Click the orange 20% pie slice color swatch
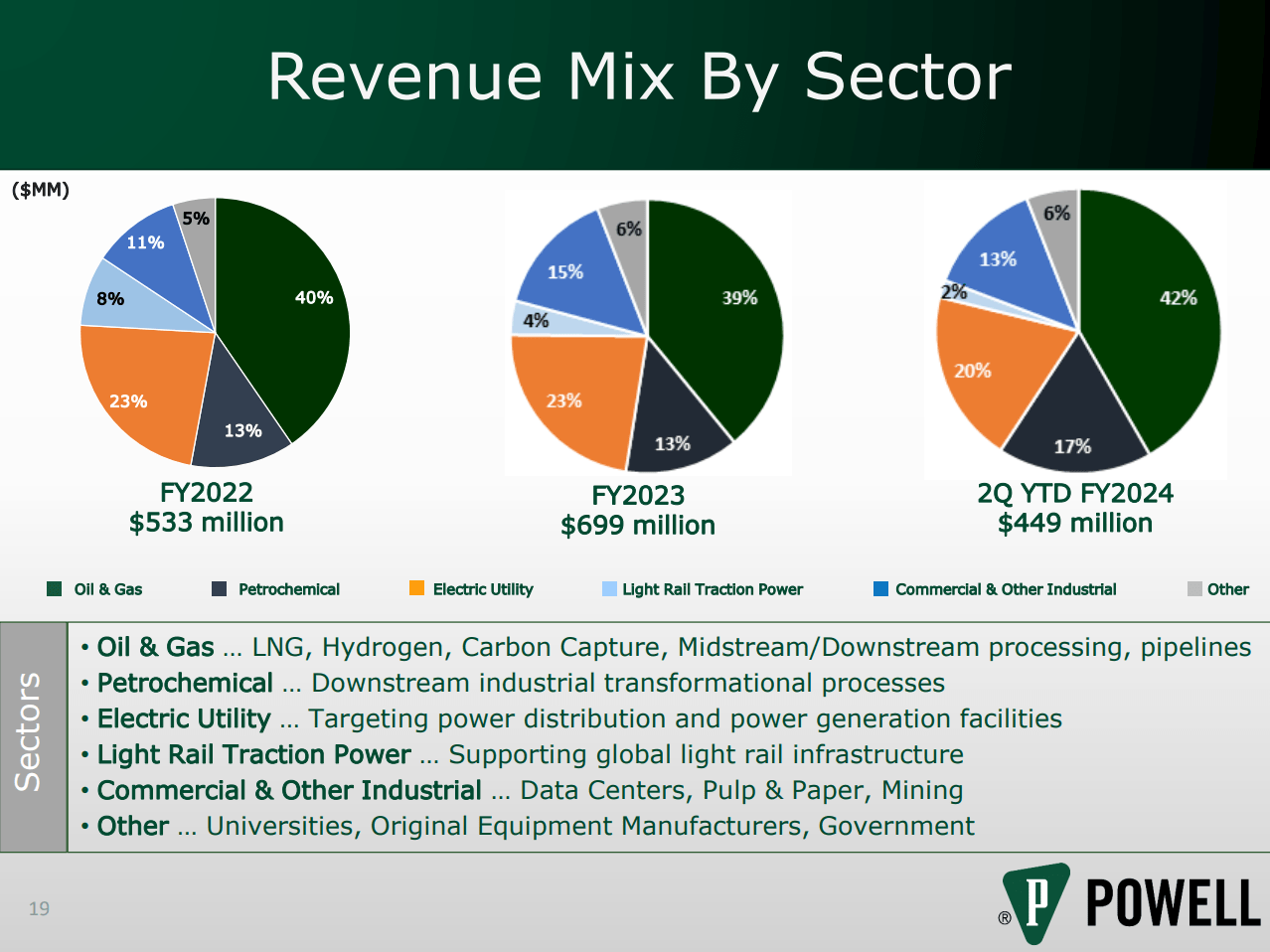 [x=975, y=370]
